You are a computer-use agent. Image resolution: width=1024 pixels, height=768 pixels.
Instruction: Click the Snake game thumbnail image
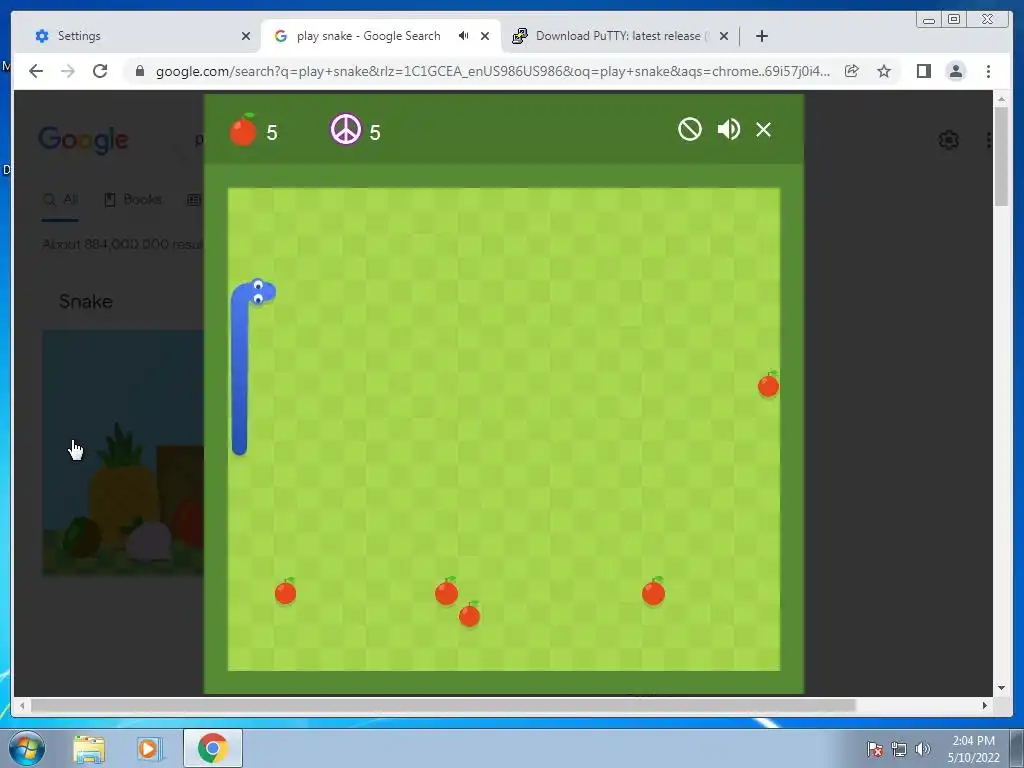[x=123, y=453]
